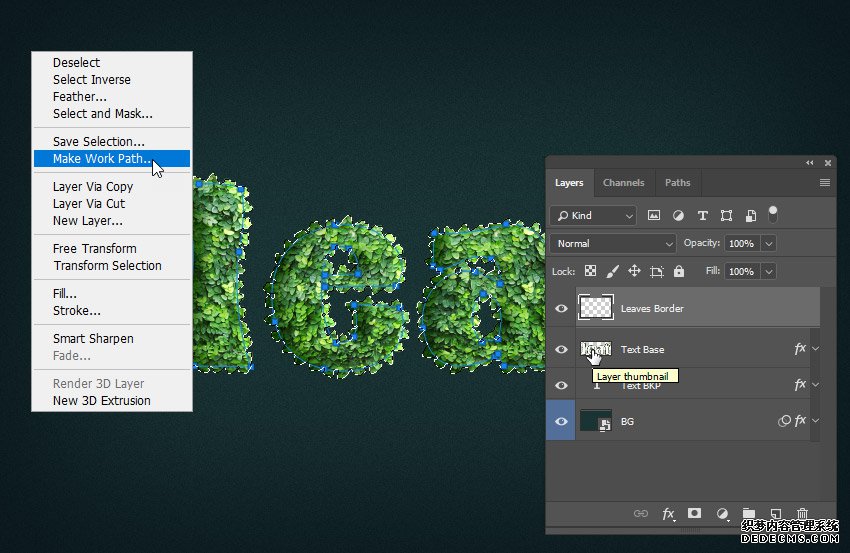Choose Select and Mask... menu item
Image resolution: width=850 pixels, height=553 pixels.
coord(112,114)
